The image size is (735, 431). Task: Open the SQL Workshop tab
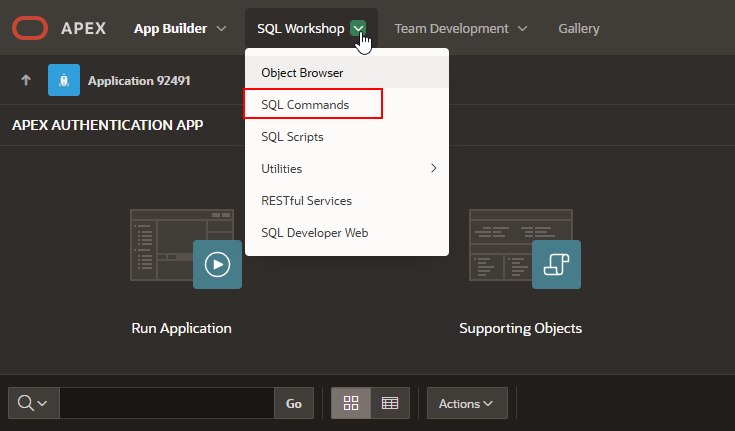(x=300, y=29)
